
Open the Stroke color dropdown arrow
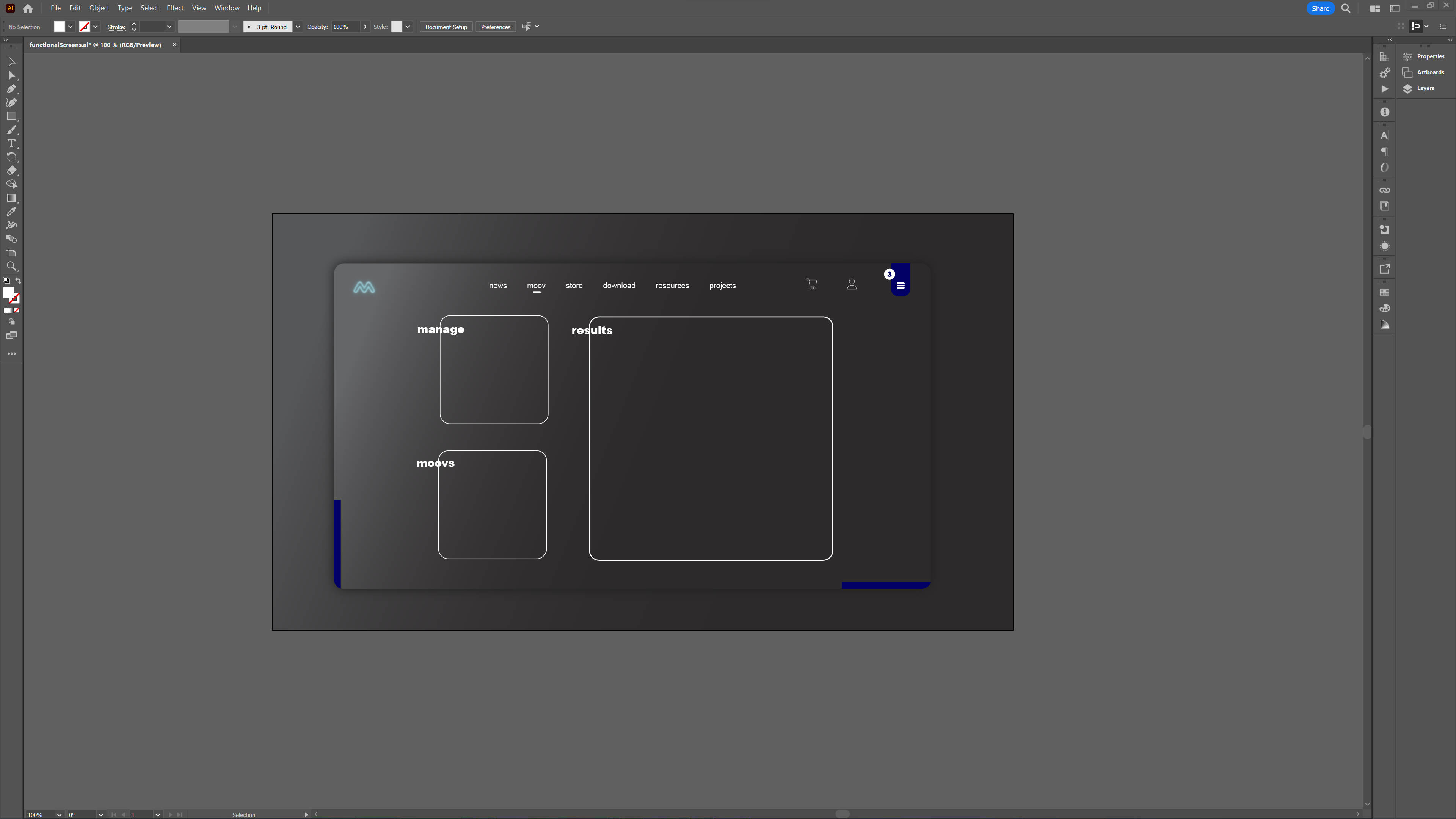click(x=96, y=27)
